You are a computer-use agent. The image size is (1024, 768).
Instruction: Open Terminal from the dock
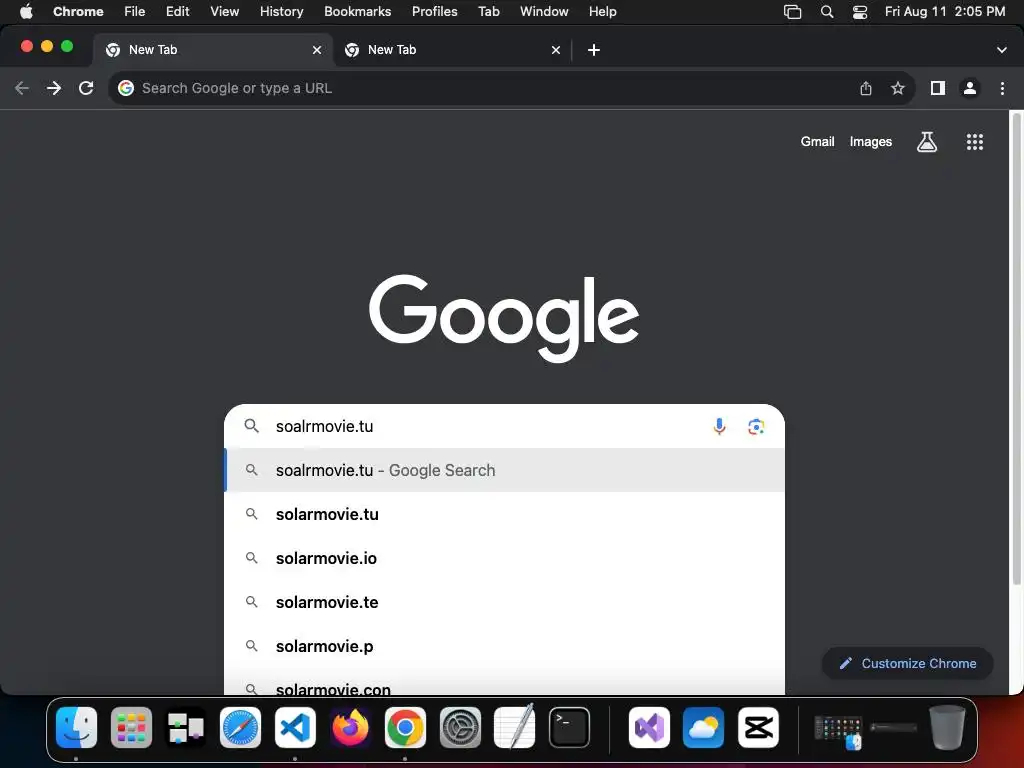coord(569,728)
